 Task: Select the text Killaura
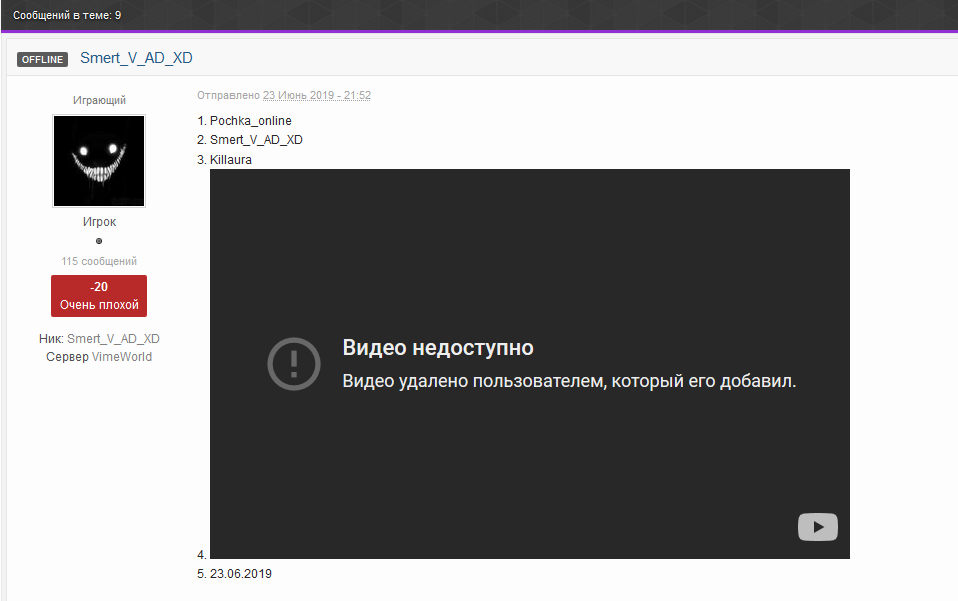[x=231, y=159]
